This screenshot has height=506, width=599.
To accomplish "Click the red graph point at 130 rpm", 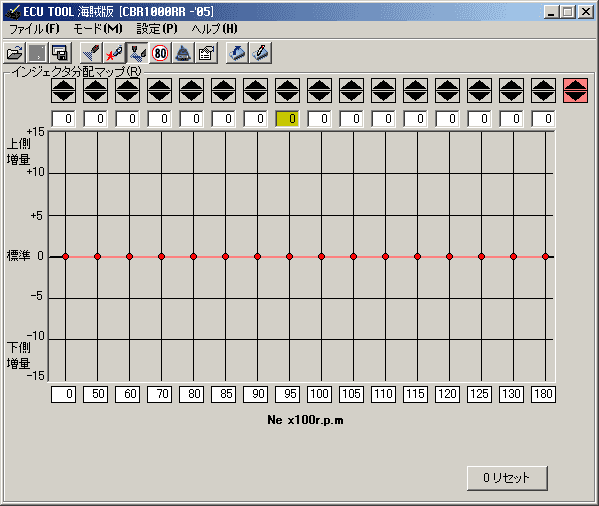I will (513, 257).
